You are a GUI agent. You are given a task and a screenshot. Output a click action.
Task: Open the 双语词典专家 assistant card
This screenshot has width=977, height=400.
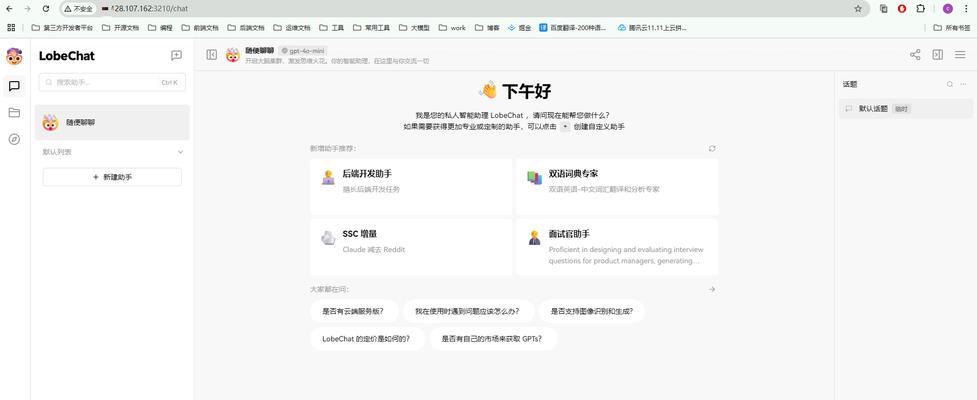(x=617, y=186)
